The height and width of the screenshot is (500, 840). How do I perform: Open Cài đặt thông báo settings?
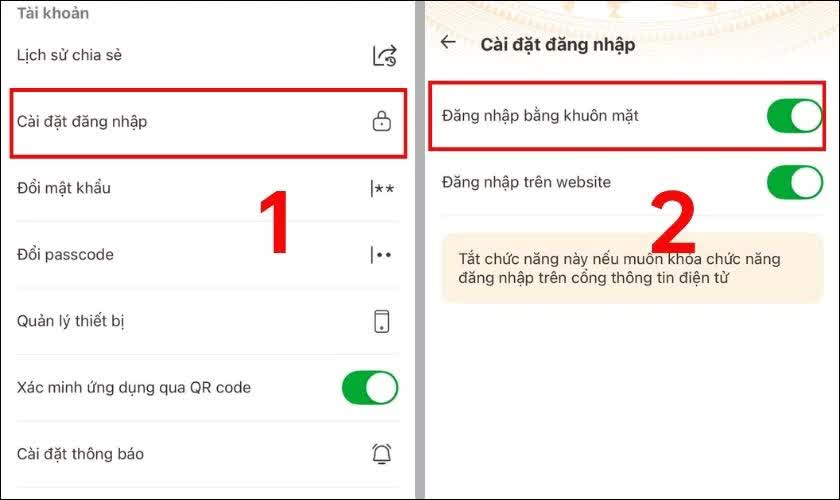[208, 454]
